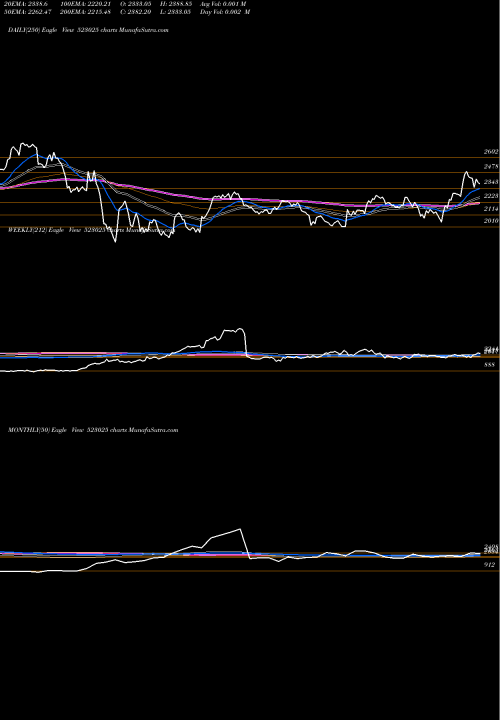Click the 2010 price level label

pos(491,221)
